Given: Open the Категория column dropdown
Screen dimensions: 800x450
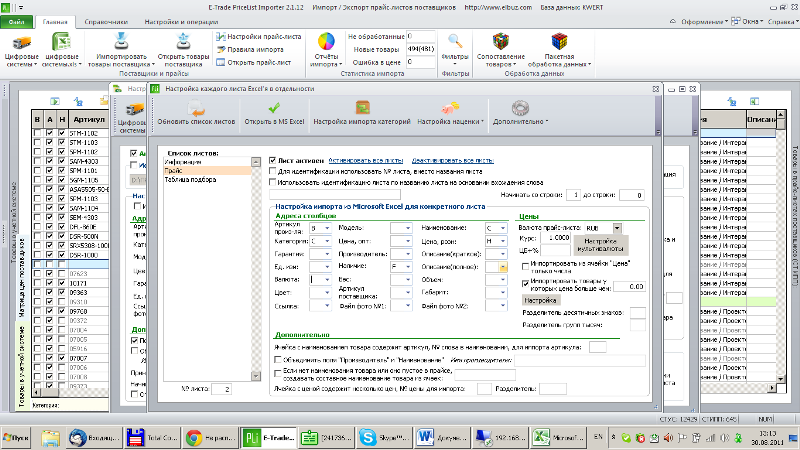Looking at the screenshot, I should click(327, 241).
